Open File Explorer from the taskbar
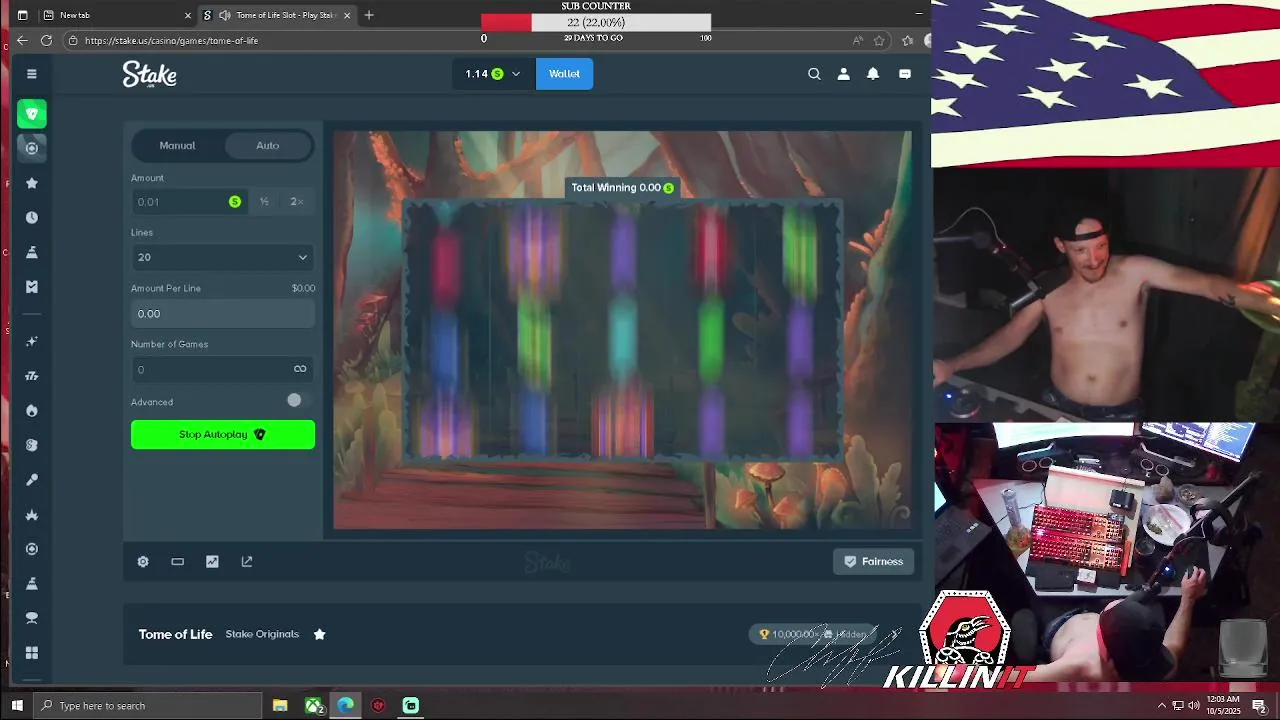This screenshot has width=1280, height=720. (280, 706)
